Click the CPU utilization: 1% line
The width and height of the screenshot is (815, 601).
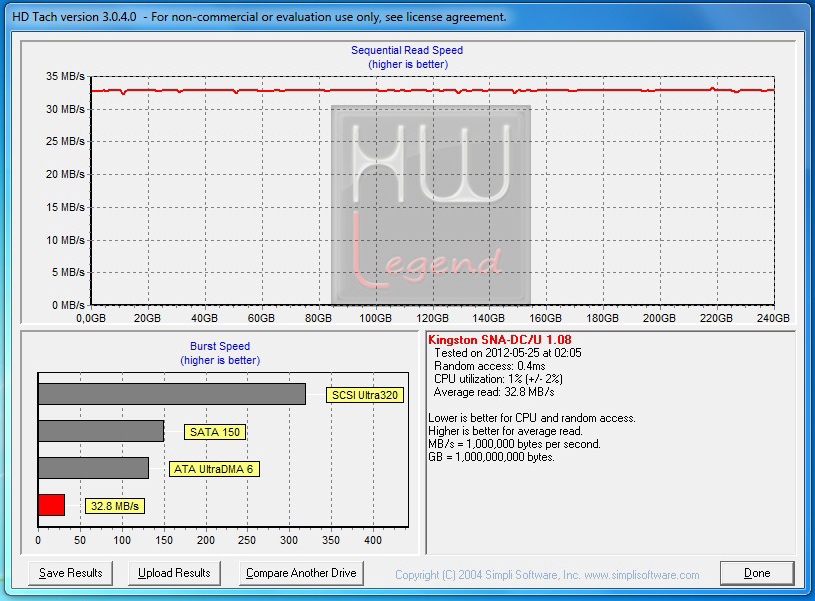click(498, 379)
